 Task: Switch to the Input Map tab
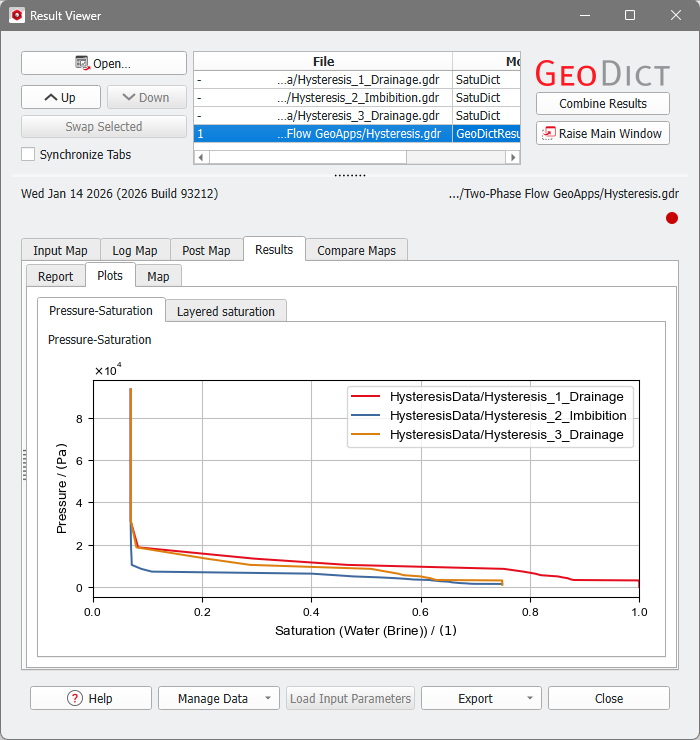click(60, 251)
